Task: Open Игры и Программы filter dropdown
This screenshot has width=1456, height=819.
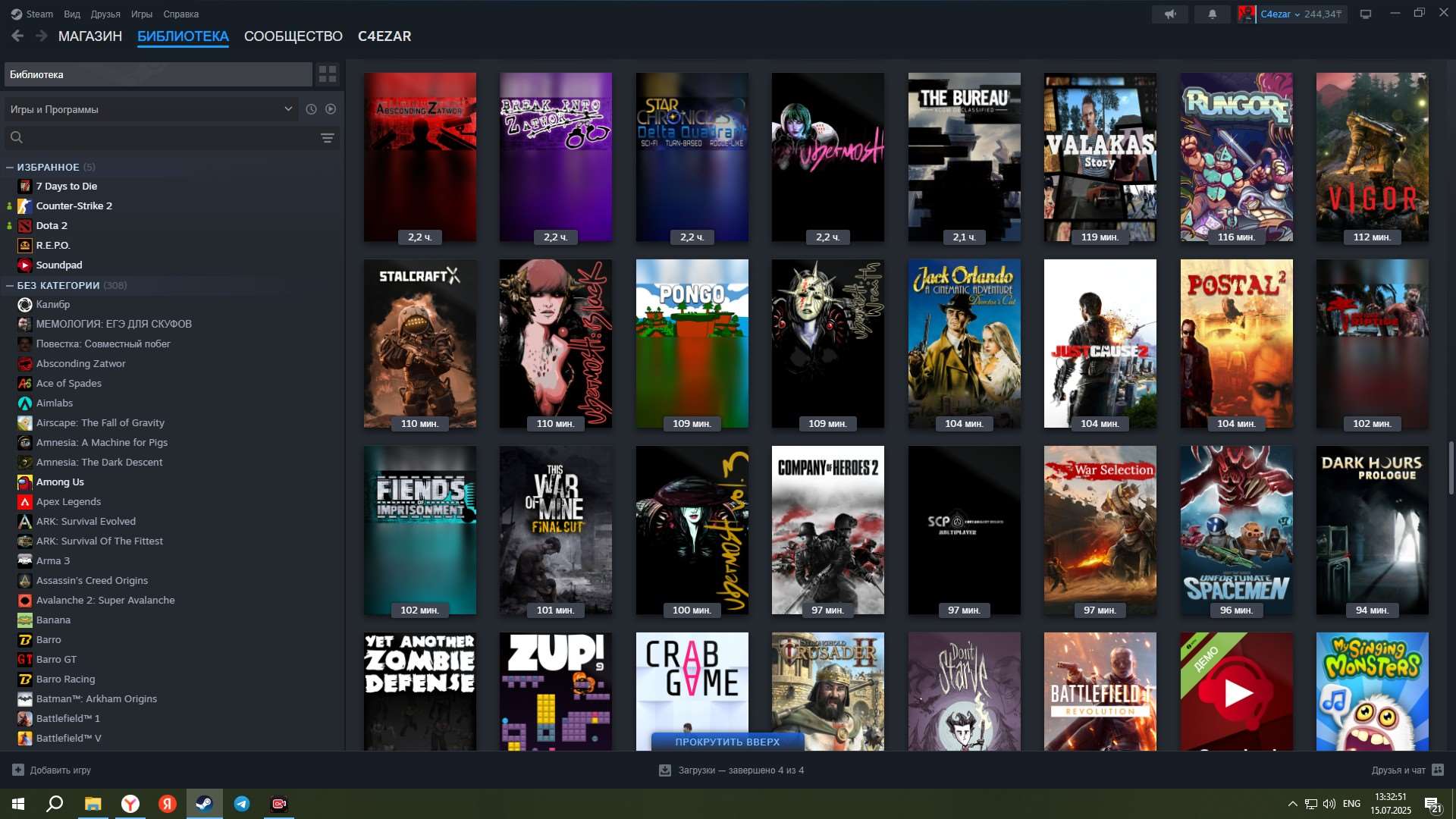Action: pos(150,109)
